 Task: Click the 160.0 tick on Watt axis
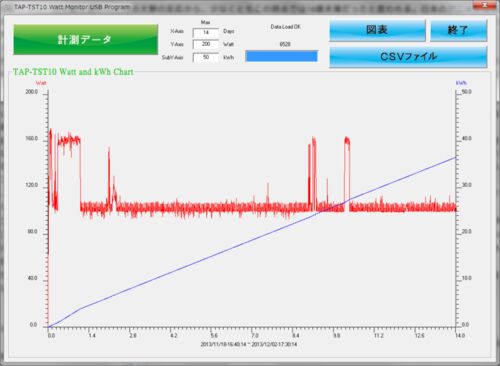tap(32, 138)
